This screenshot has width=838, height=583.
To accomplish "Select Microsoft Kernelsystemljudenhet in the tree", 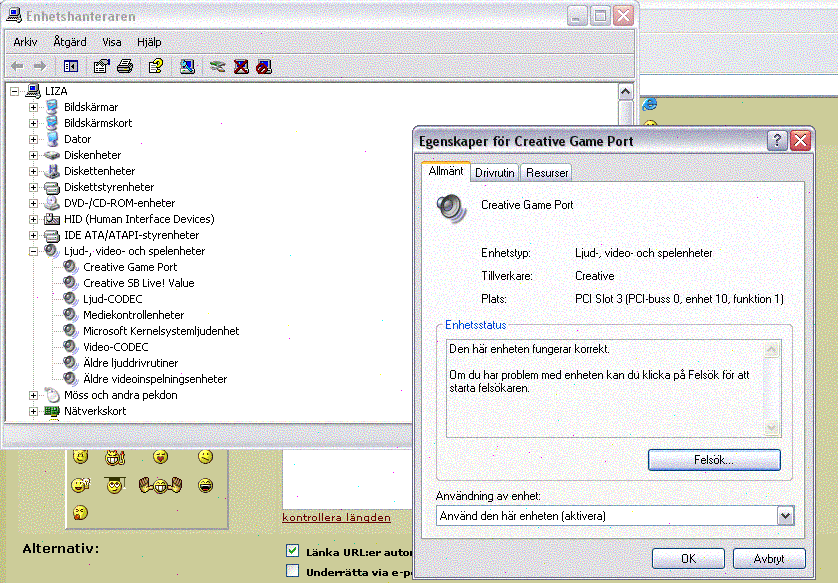I will coord(161,331).
